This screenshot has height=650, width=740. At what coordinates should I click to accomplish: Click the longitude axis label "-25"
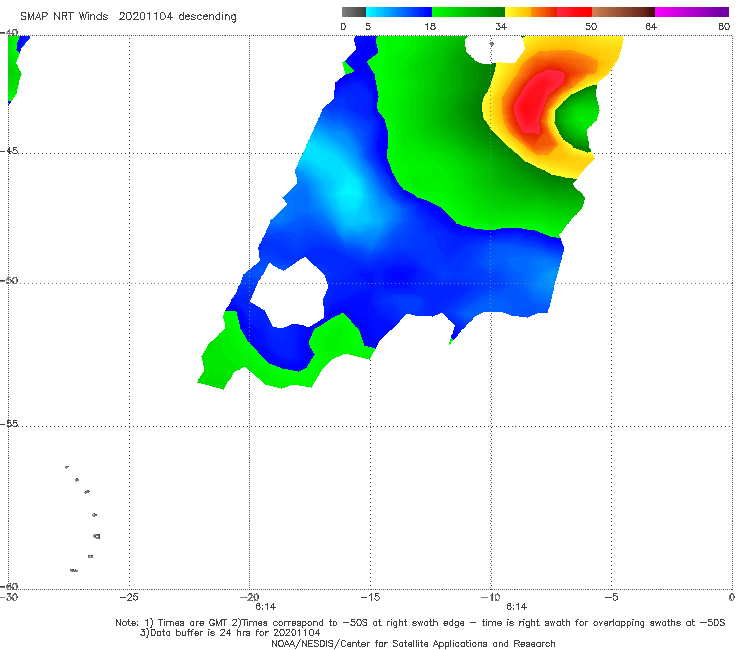coord(129,597)
